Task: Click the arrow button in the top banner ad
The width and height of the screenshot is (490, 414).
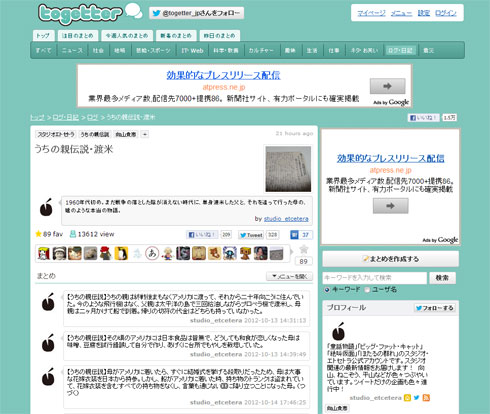Action: [387, 86]
